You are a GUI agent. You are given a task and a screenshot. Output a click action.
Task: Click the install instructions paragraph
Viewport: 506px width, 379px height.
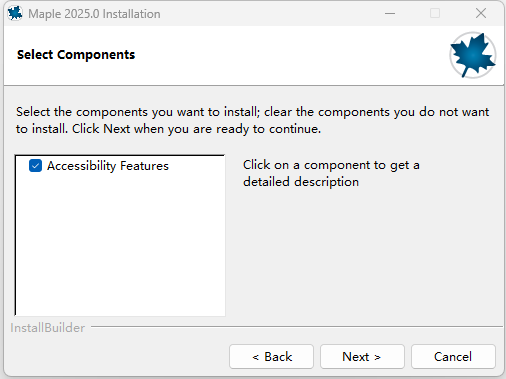(x=252, y=120)
